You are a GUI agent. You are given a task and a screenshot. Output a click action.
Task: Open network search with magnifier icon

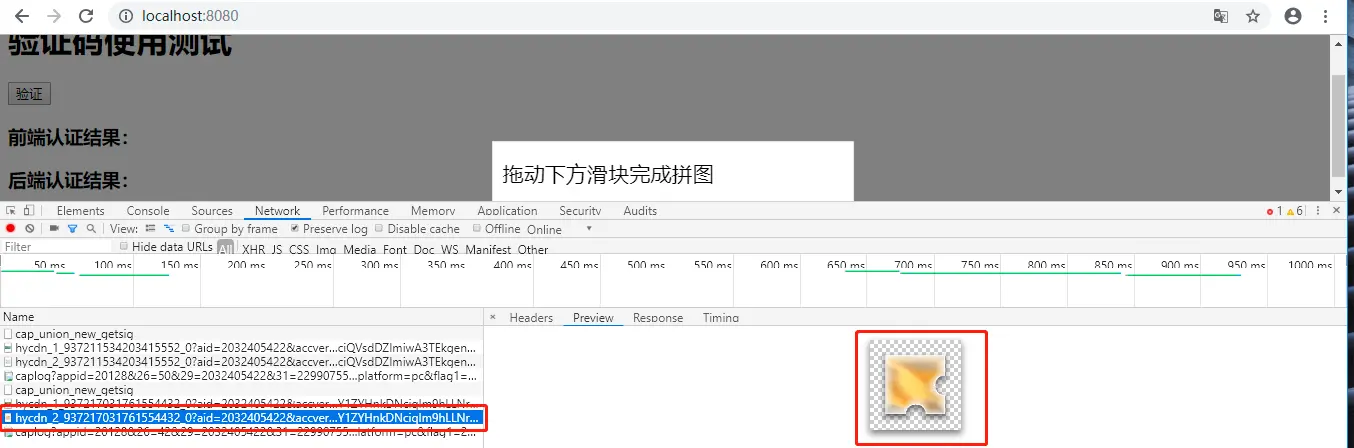[91, 229]
